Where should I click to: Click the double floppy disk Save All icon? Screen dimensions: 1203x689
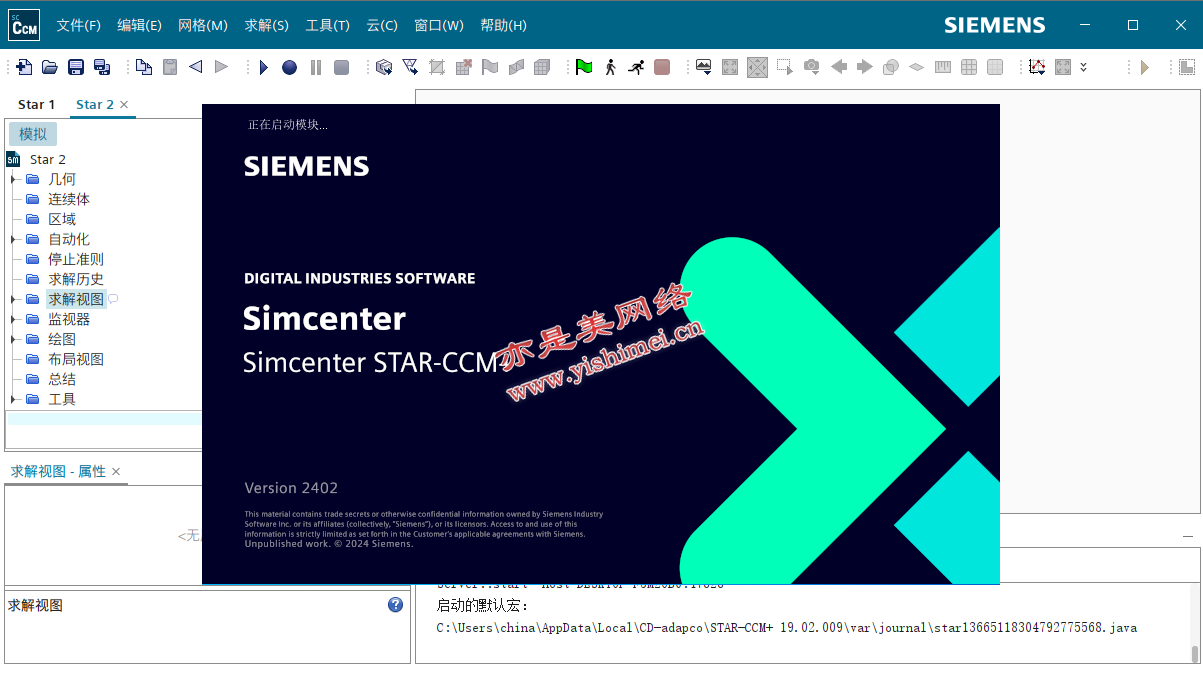102,67
